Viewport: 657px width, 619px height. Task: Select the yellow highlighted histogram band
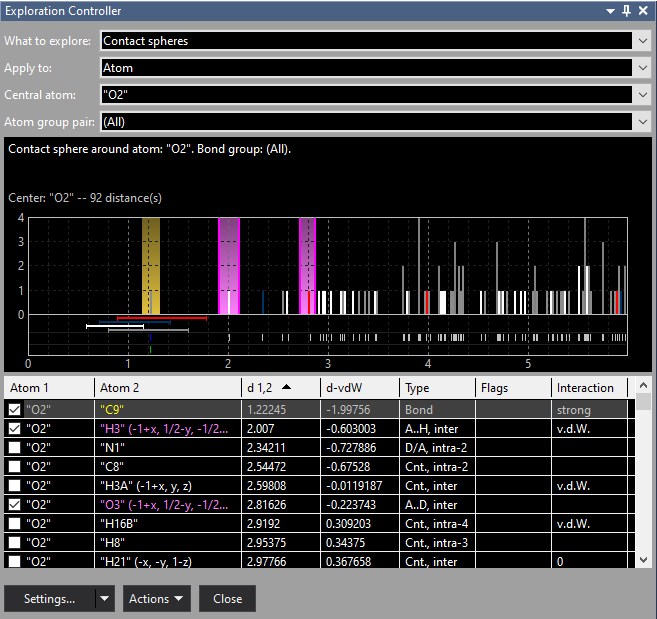pyautogui.click(x=151, y=265)
